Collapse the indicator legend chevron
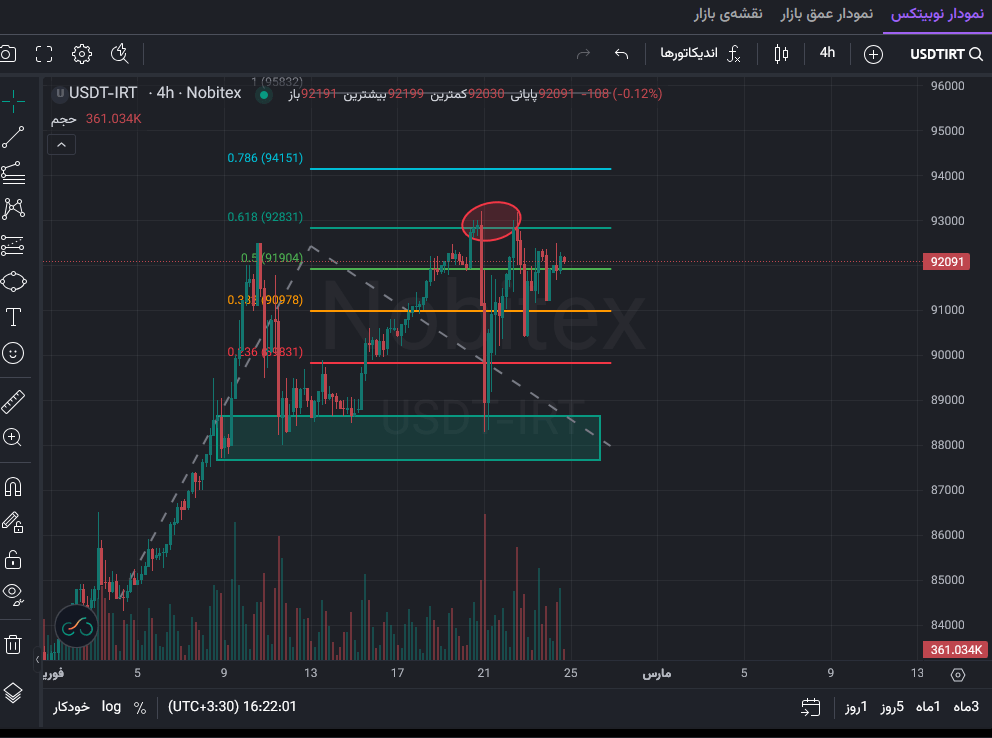 point(61,145)
